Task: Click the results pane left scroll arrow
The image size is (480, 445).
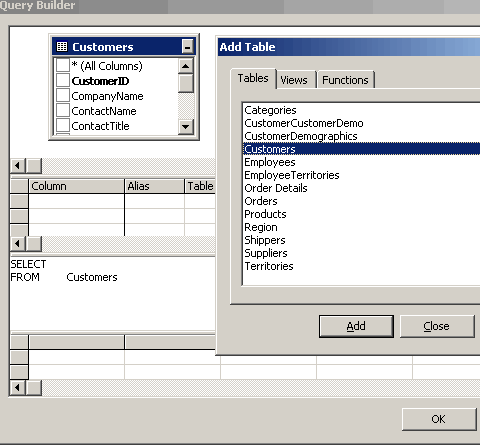Action: click(18, 388)
